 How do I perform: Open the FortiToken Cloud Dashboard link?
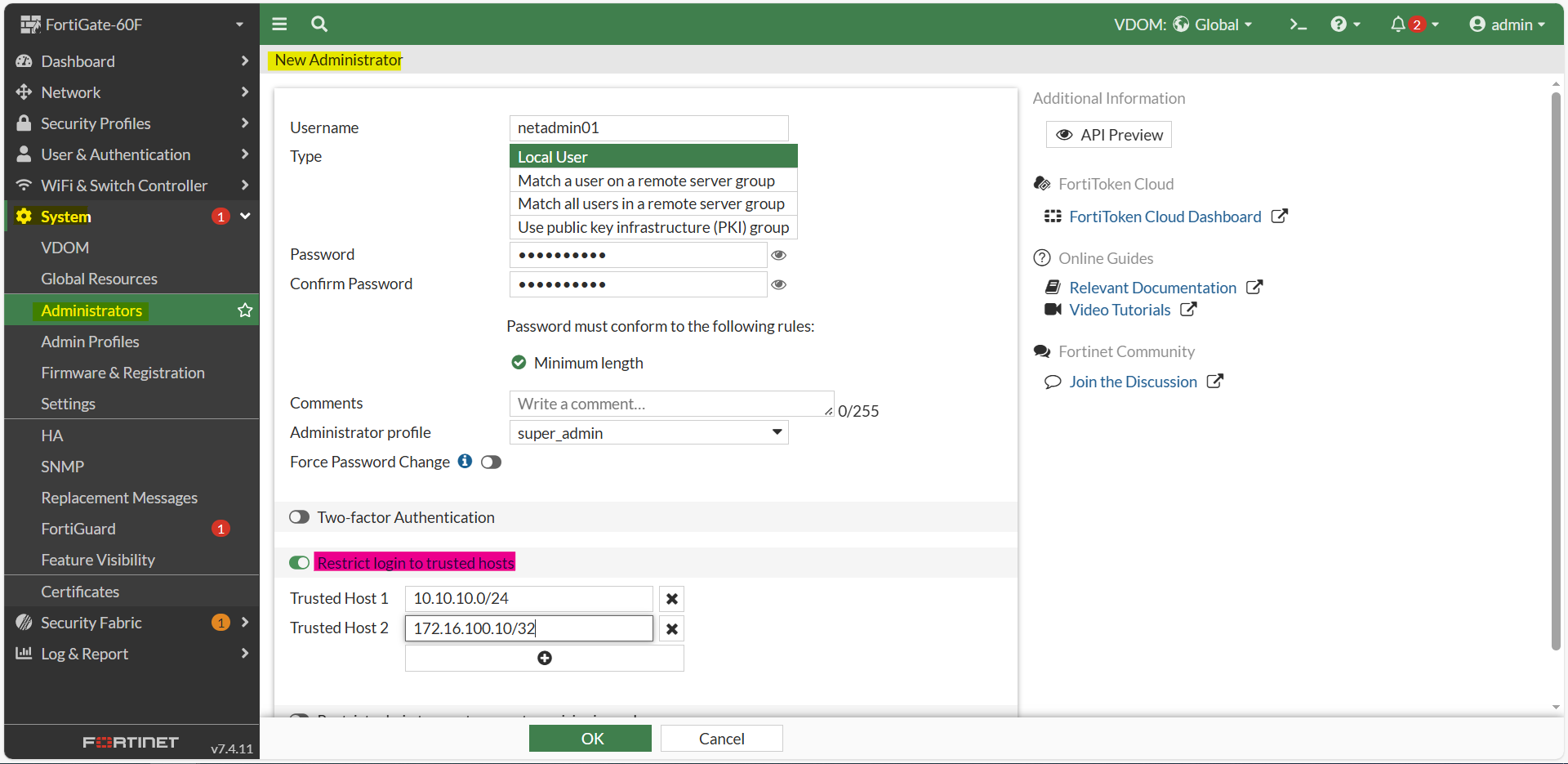pos(1165,217)
